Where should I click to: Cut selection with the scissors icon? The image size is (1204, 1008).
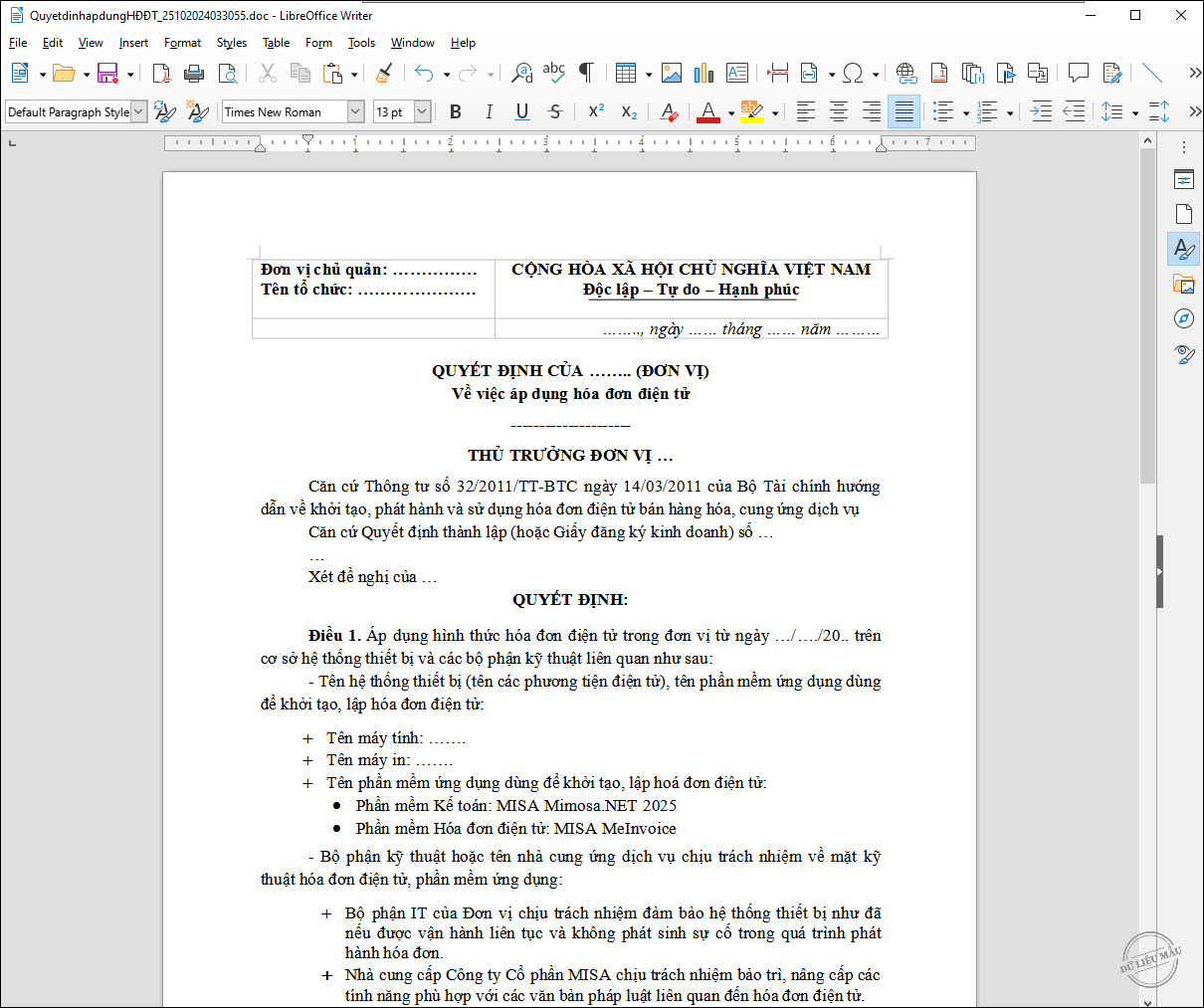(268, 73)
